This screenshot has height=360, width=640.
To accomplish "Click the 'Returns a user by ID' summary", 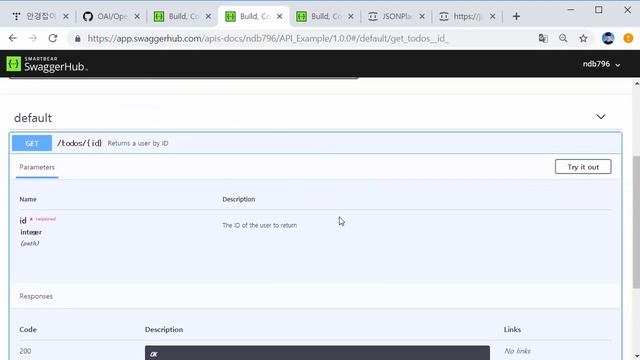I will click(138, 143).
